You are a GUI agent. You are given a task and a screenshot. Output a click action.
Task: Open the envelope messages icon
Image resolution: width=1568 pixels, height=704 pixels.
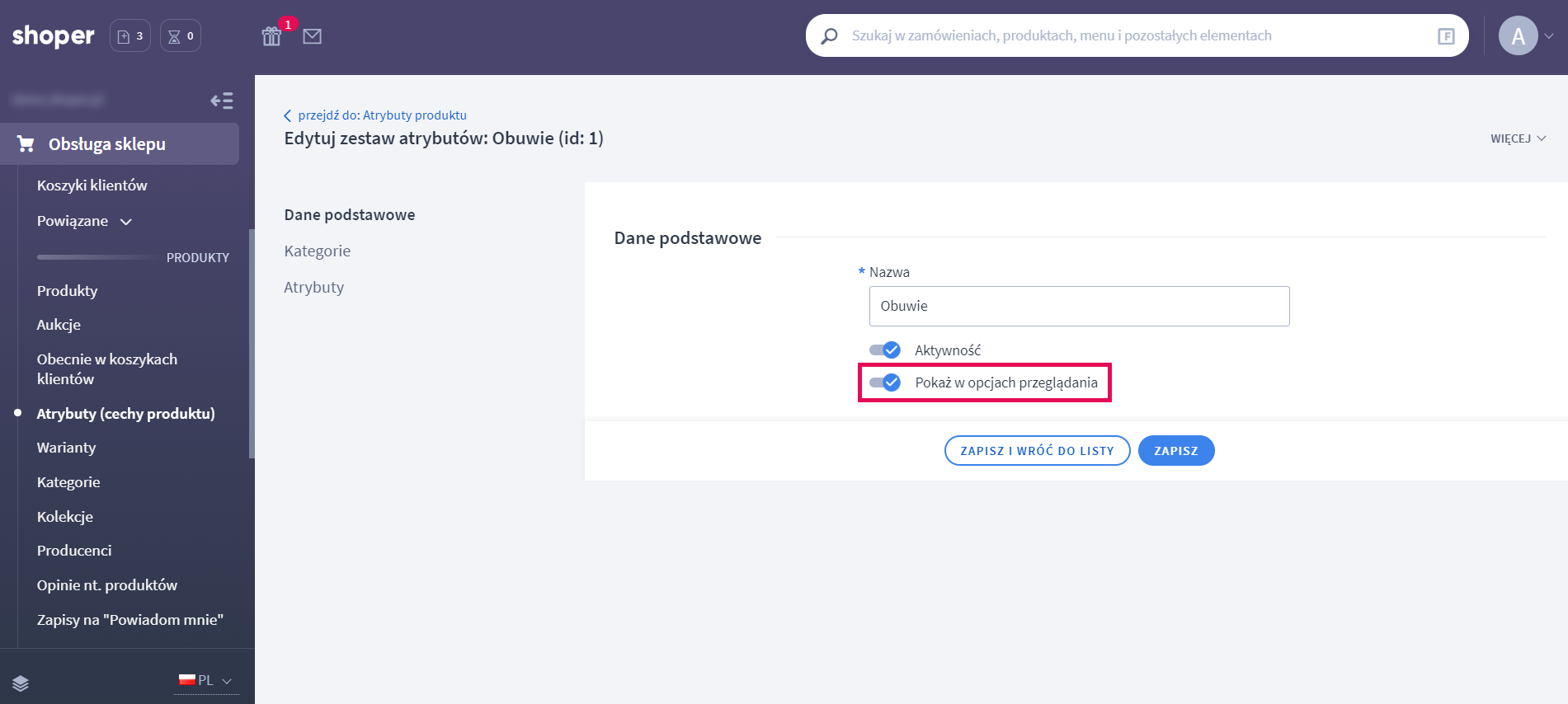point(312,36)
